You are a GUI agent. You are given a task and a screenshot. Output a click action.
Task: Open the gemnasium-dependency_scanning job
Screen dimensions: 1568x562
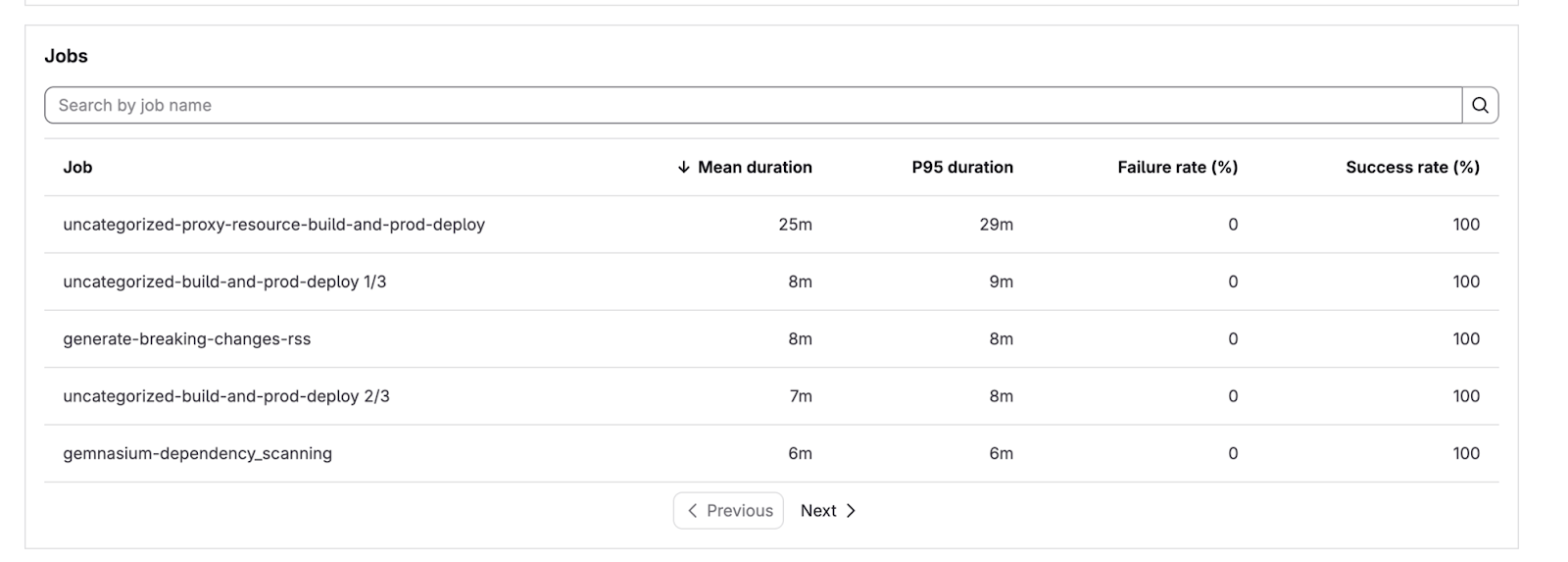coord(197,454)
